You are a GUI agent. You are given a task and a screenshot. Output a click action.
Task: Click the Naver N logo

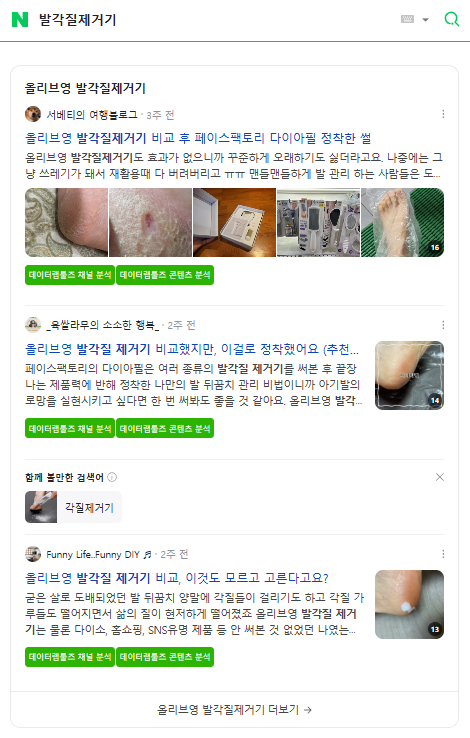point(20,20)
